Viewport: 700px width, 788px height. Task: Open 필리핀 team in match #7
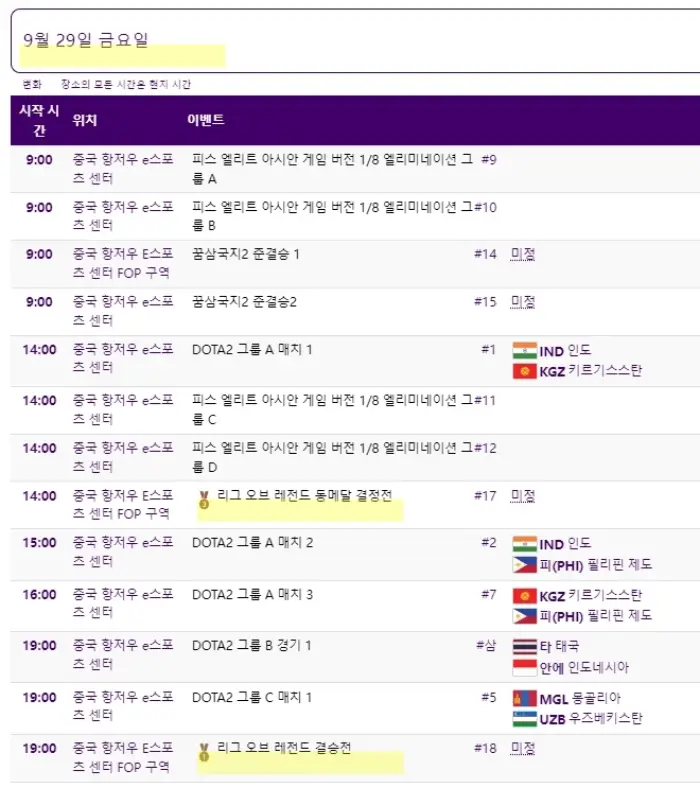[x=595, y=616]
